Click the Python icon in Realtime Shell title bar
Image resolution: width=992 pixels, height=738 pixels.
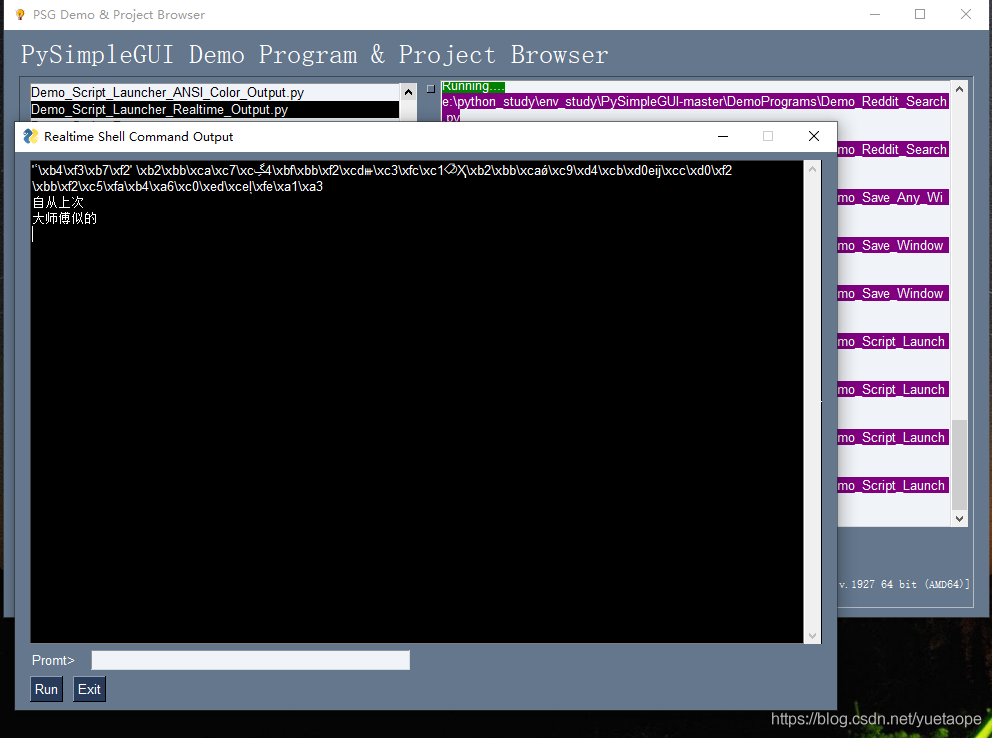point(30,137)
